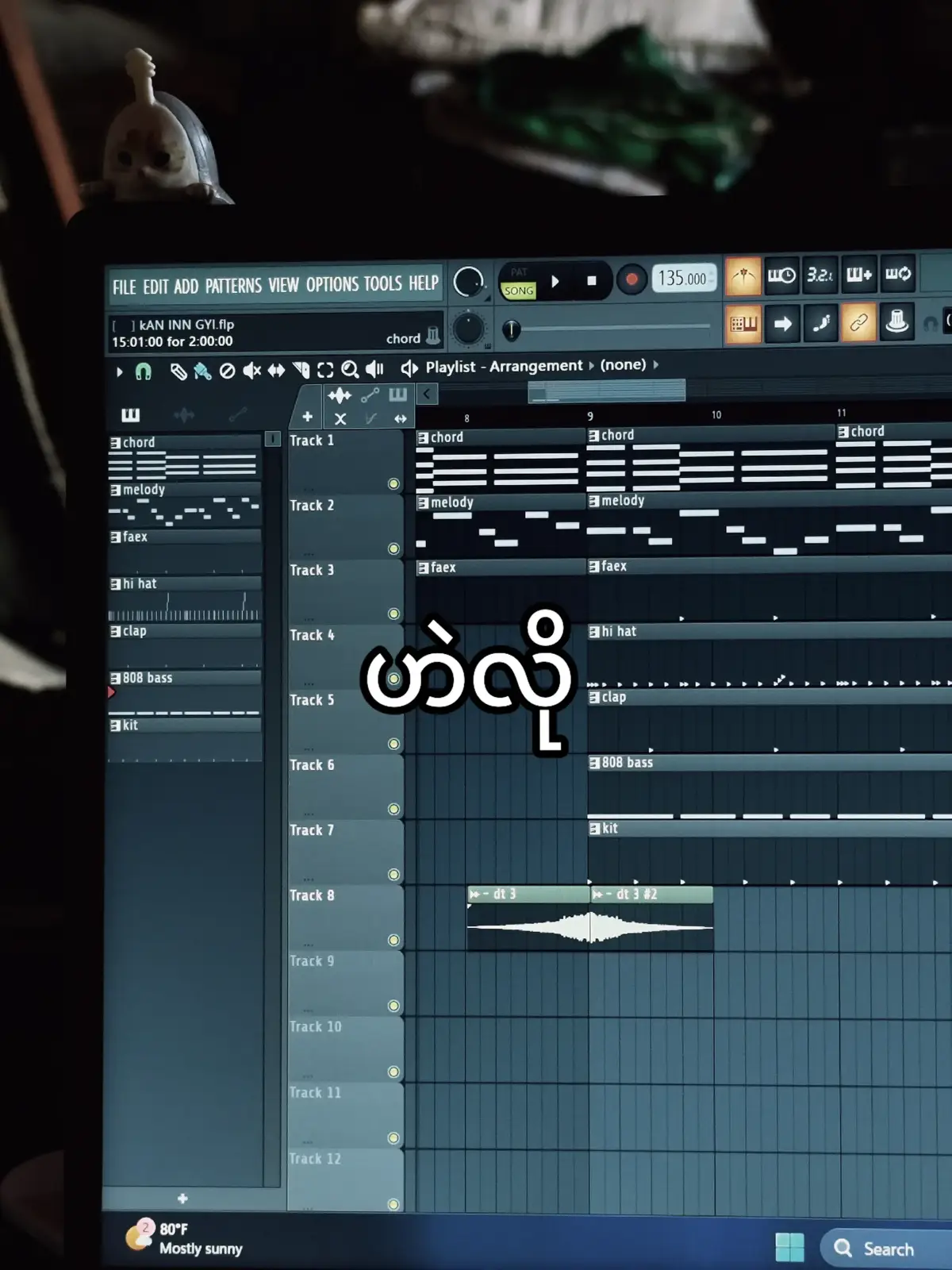Open the ADD menu
This screenshot has height=1270, width=952.
coord(186,287)
